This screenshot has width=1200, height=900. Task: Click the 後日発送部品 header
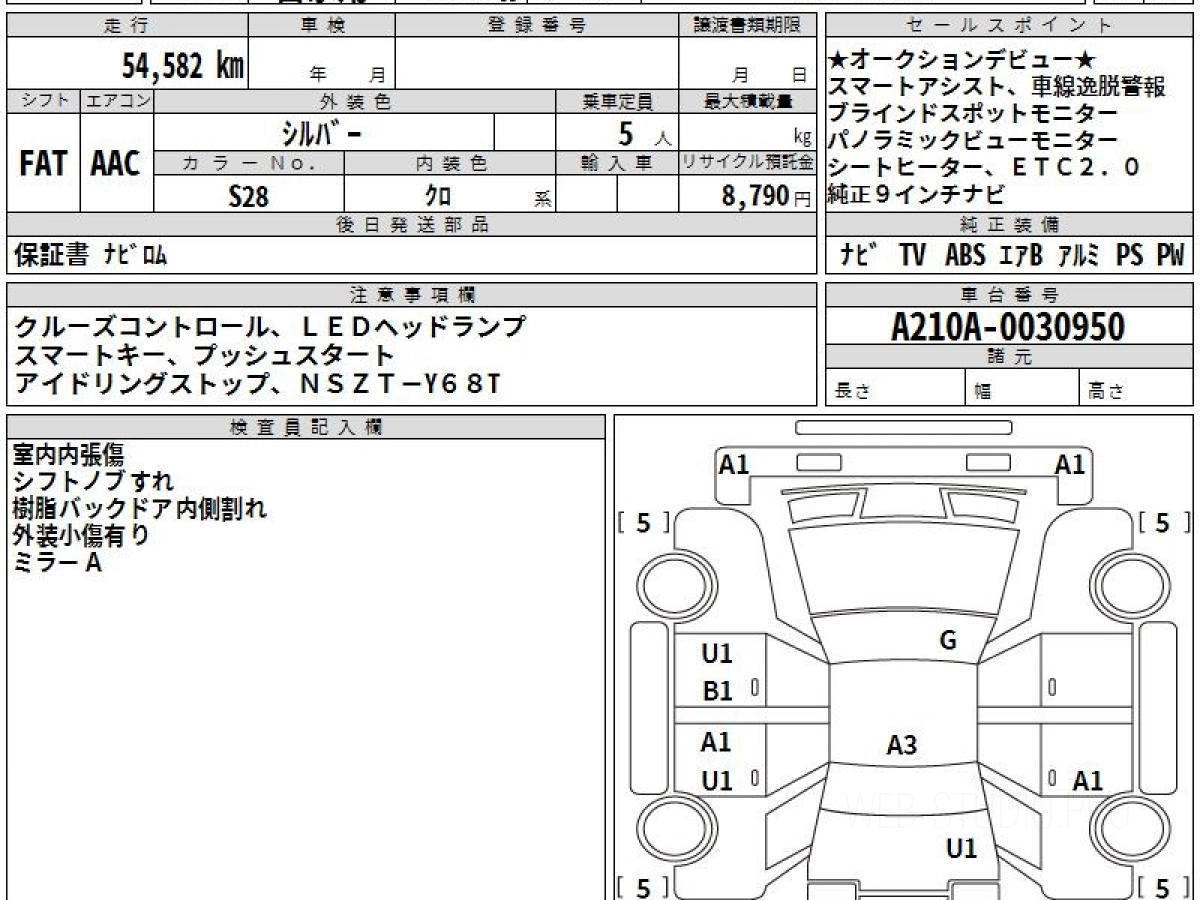(412, 225)
